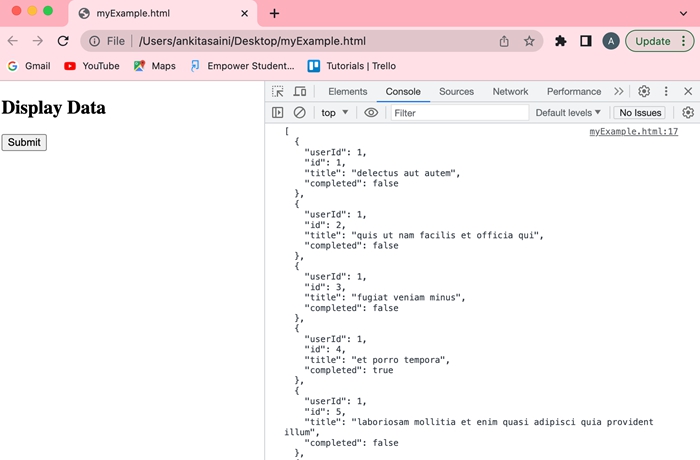Click the Submit button
This screenshot has width=700, height=460.
click(x=24, y=142)
